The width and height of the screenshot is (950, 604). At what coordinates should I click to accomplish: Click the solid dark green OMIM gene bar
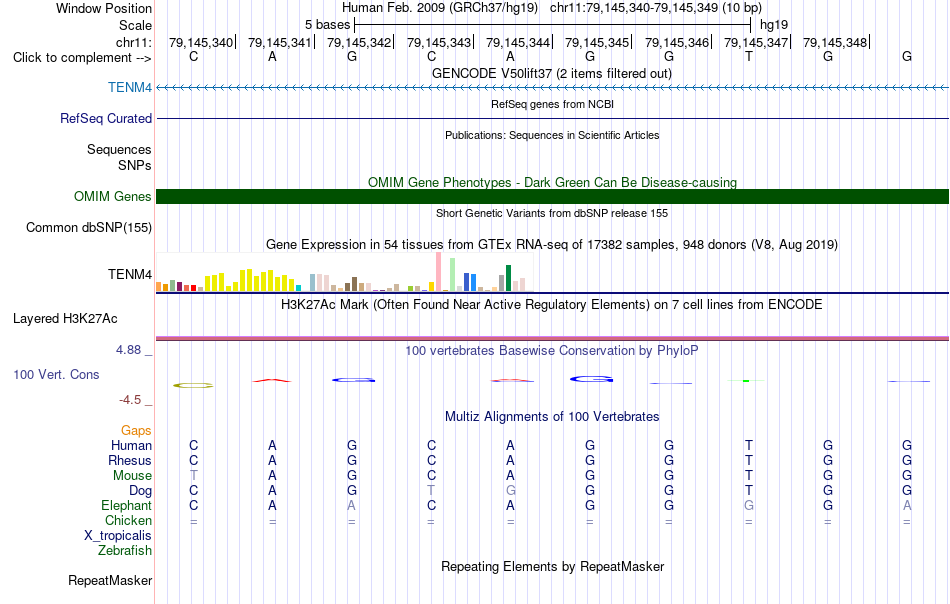552,196
